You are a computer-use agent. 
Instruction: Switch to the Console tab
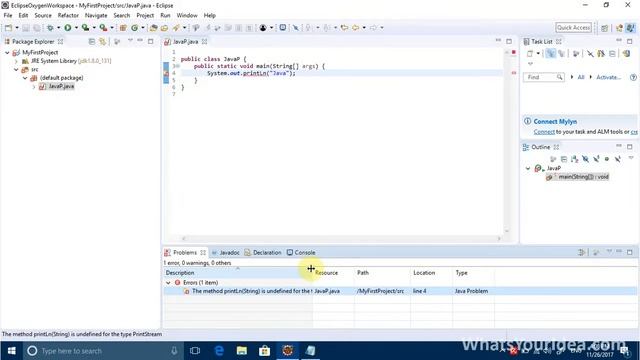(x=301, y=253)
